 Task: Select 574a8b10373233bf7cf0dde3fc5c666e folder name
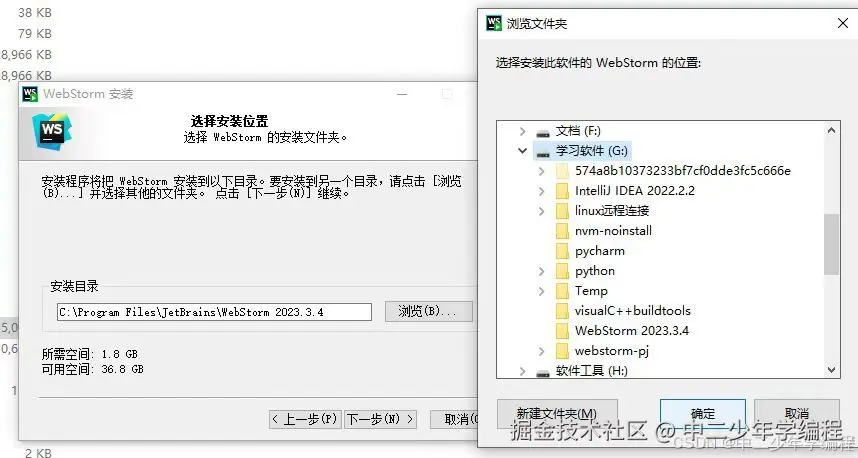[683, 171]
